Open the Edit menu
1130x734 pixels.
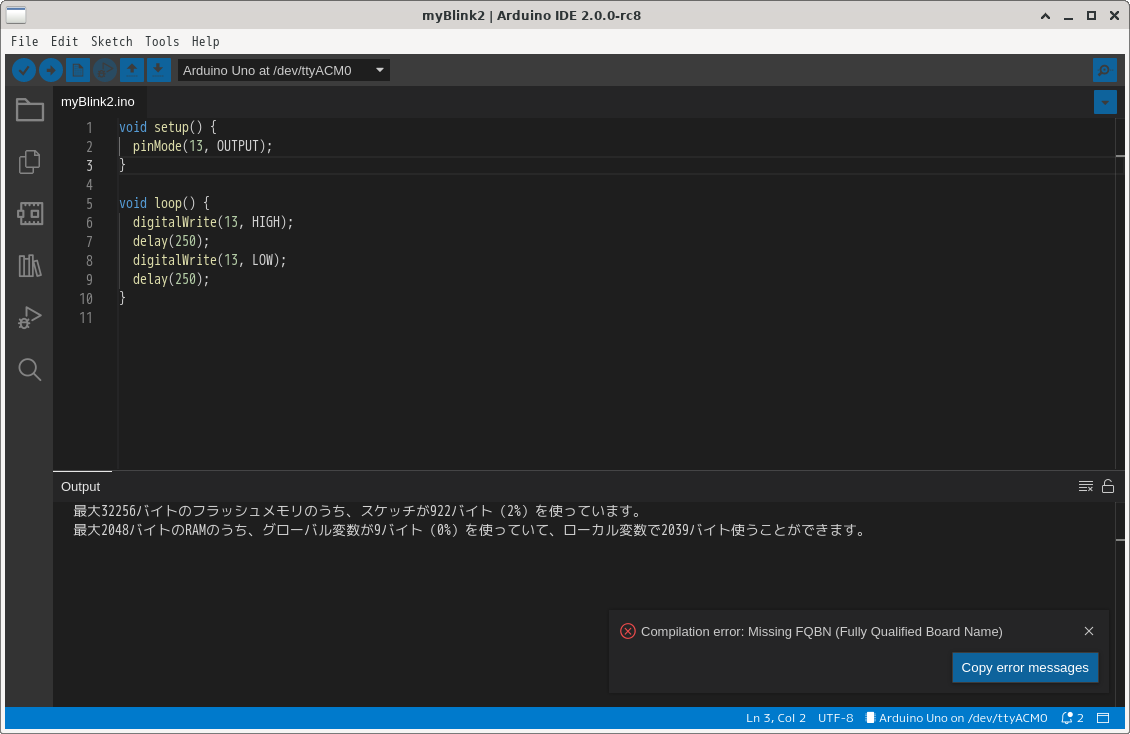pos(64,42)
